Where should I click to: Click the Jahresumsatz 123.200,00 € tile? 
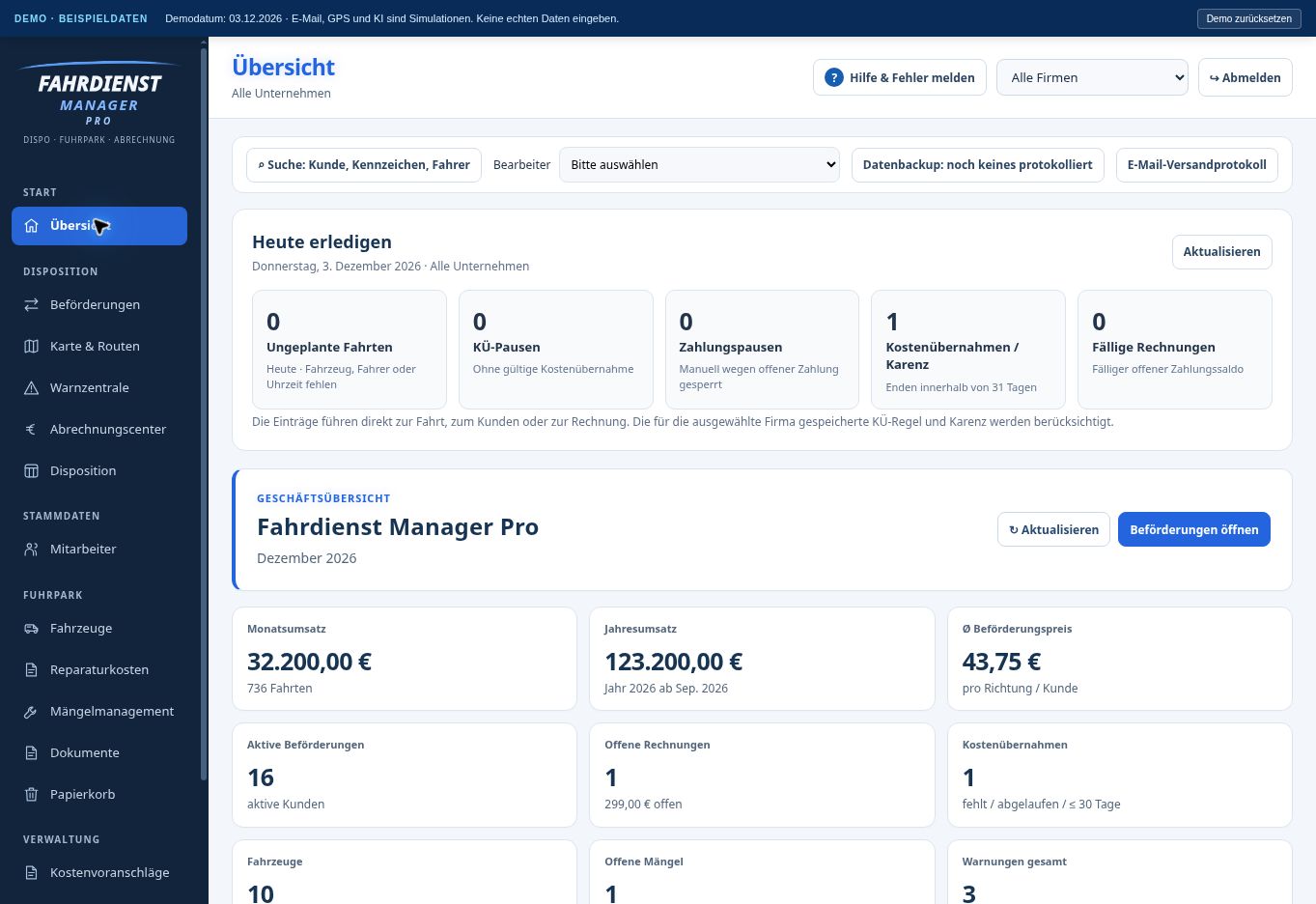click(762, 659)
